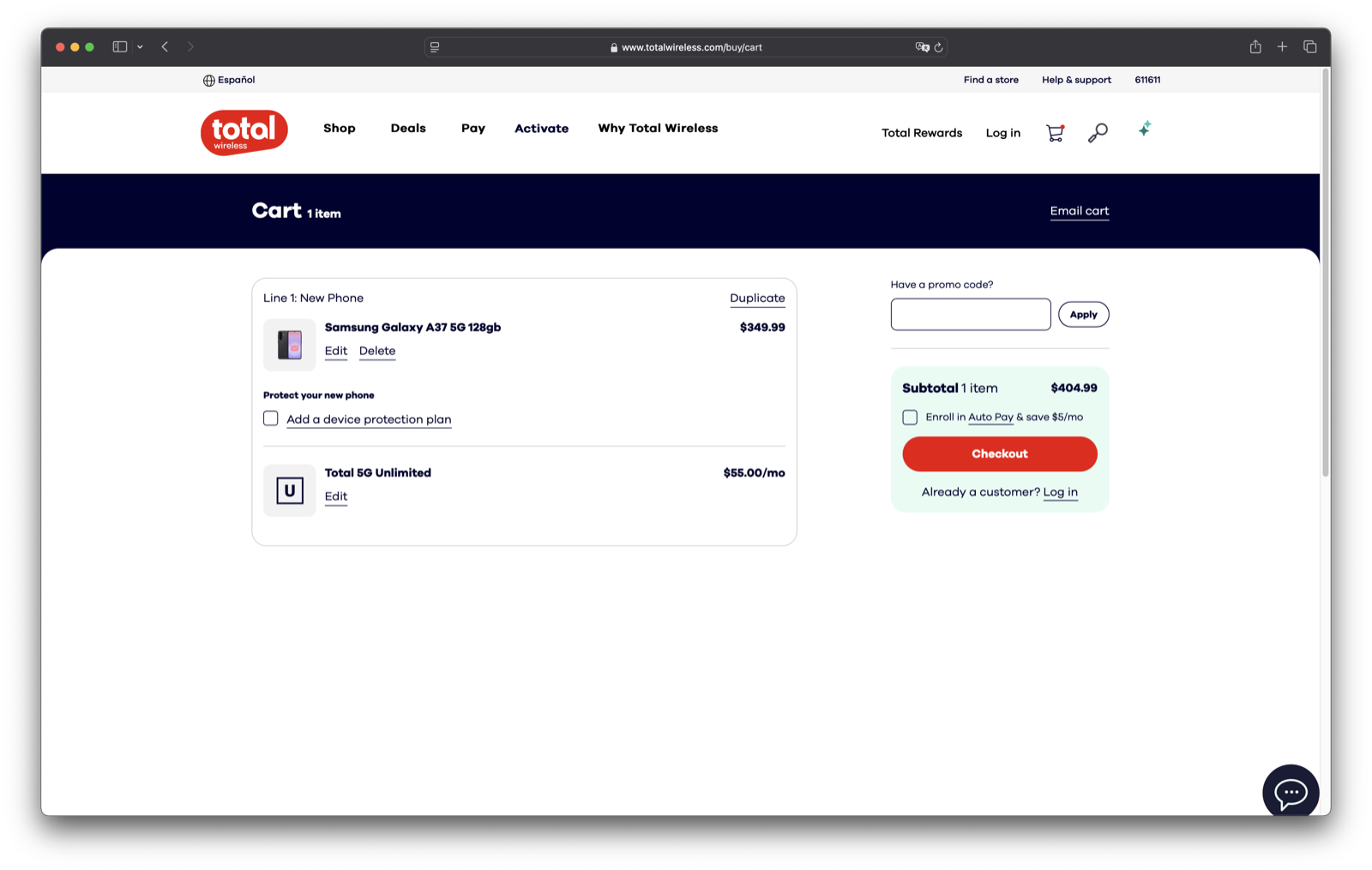Click the Samsung Galaxy A37 5G 128gb title
This screenshot has width=1372, height=870.
[x=412, y=328]
